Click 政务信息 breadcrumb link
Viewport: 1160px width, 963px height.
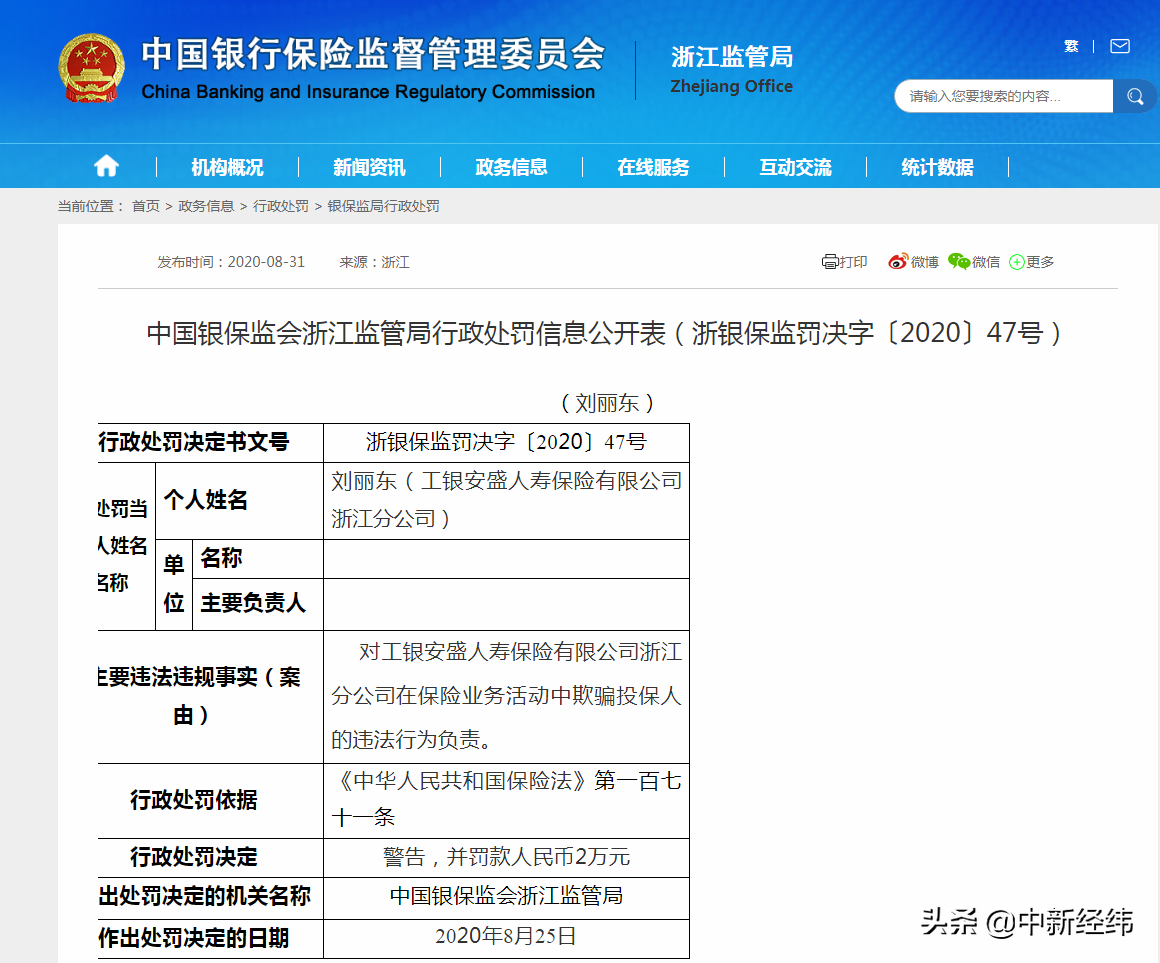tap(206, 206)
